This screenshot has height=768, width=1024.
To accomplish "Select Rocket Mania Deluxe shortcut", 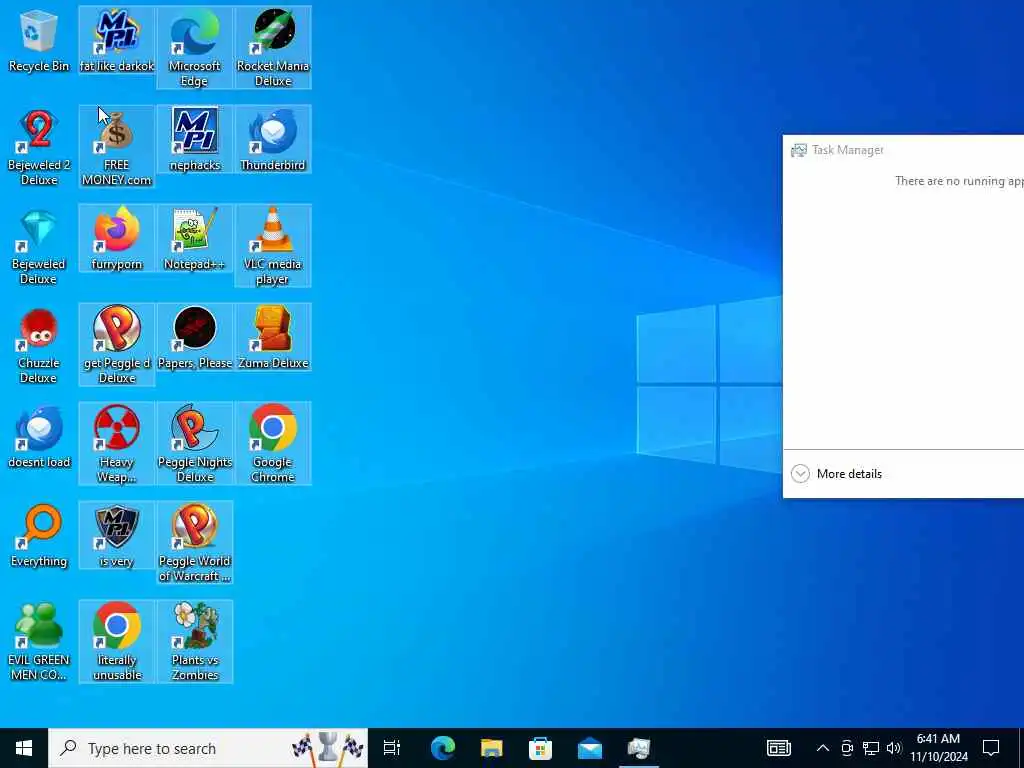I will (273, 48).
